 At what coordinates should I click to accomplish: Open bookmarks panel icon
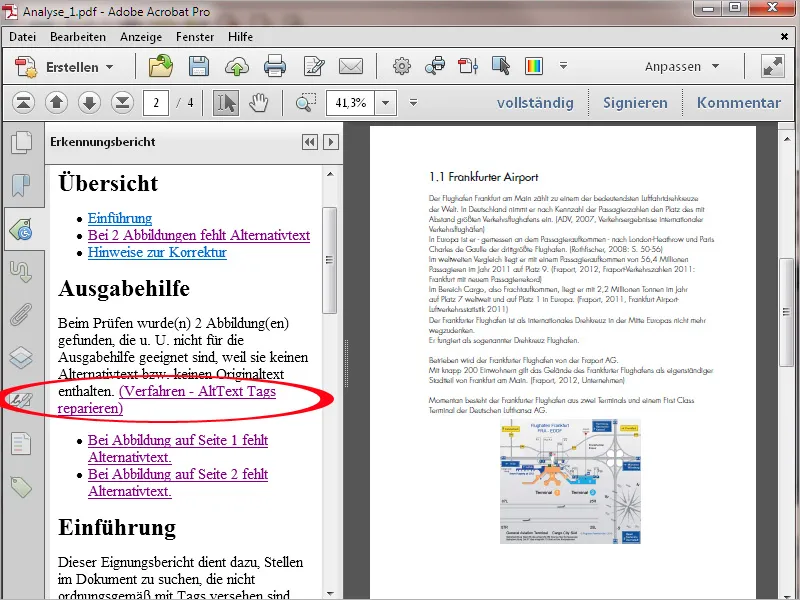(21, 185)
